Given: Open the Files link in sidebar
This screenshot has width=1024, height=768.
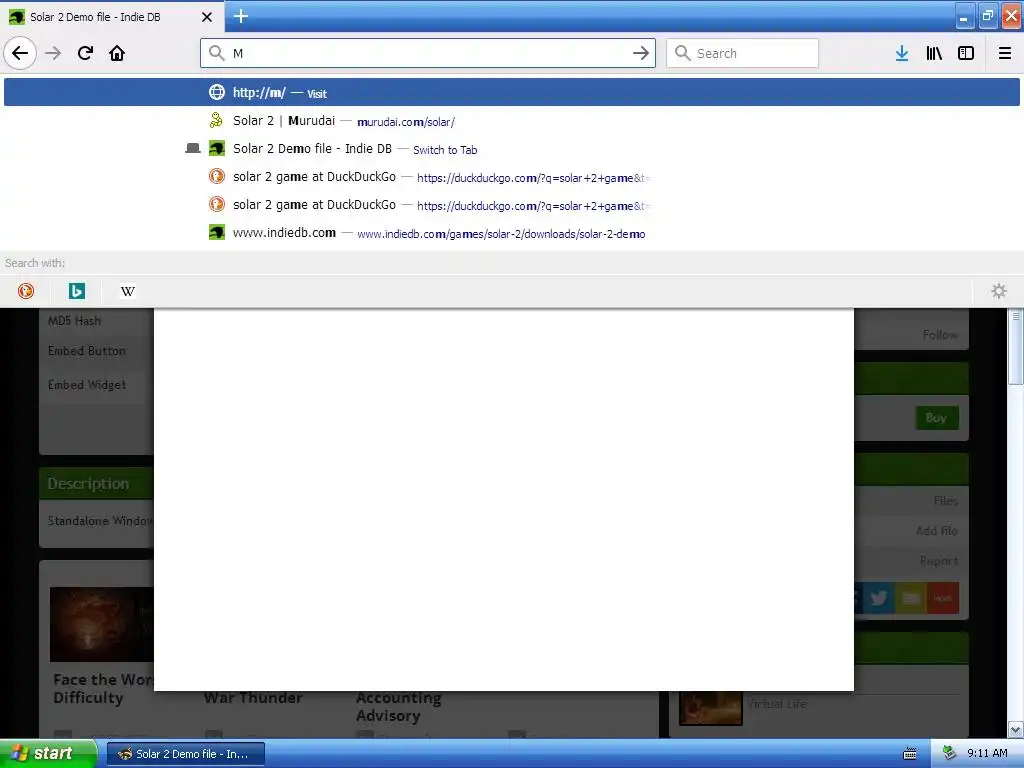Looking at the screenshot, I should 946,501.
